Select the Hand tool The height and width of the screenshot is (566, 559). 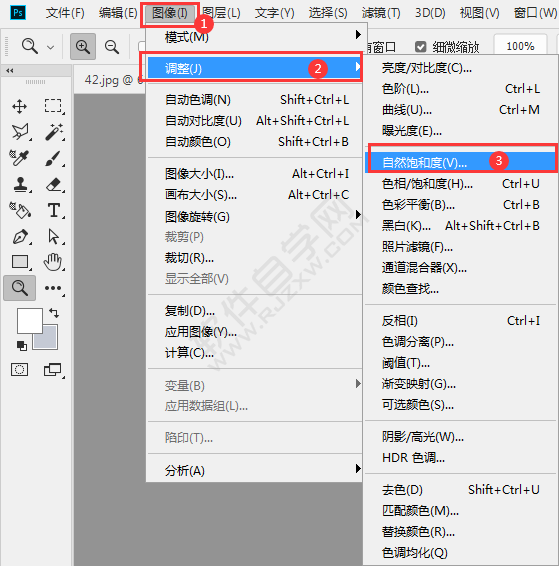coord(53,262)
